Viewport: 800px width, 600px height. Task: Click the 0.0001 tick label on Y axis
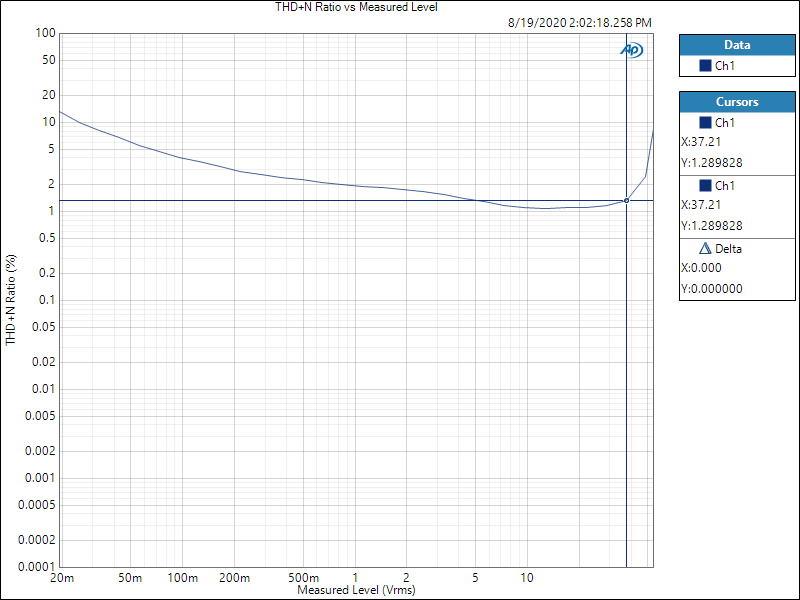point(37,567)
